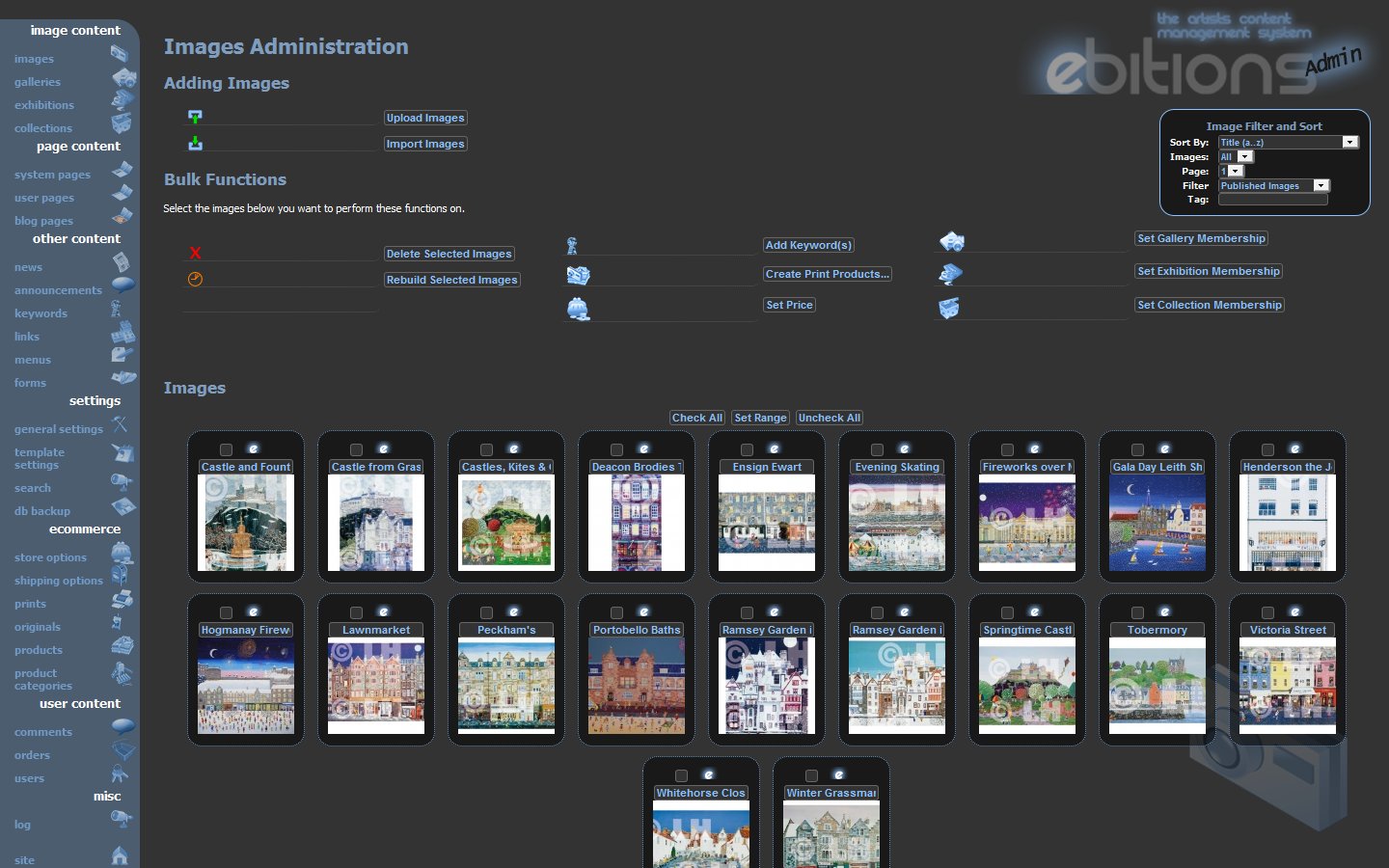Check the Lawnmarket image checkbox
Image resolution: width=1389 pixels, height=868 pixels.
coord(356,613)
